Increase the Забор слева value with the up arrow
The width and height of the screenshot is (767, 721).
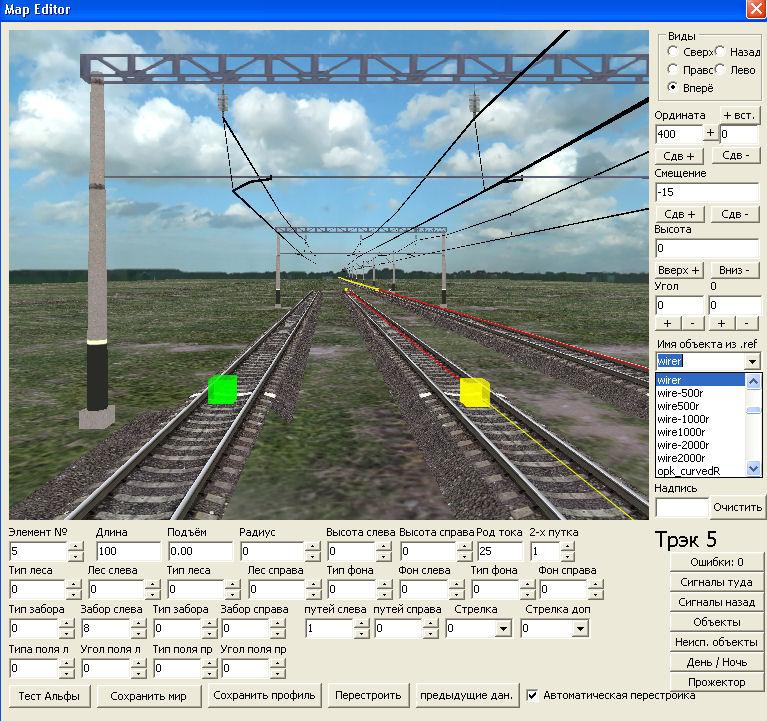click(x=137, y=624)
